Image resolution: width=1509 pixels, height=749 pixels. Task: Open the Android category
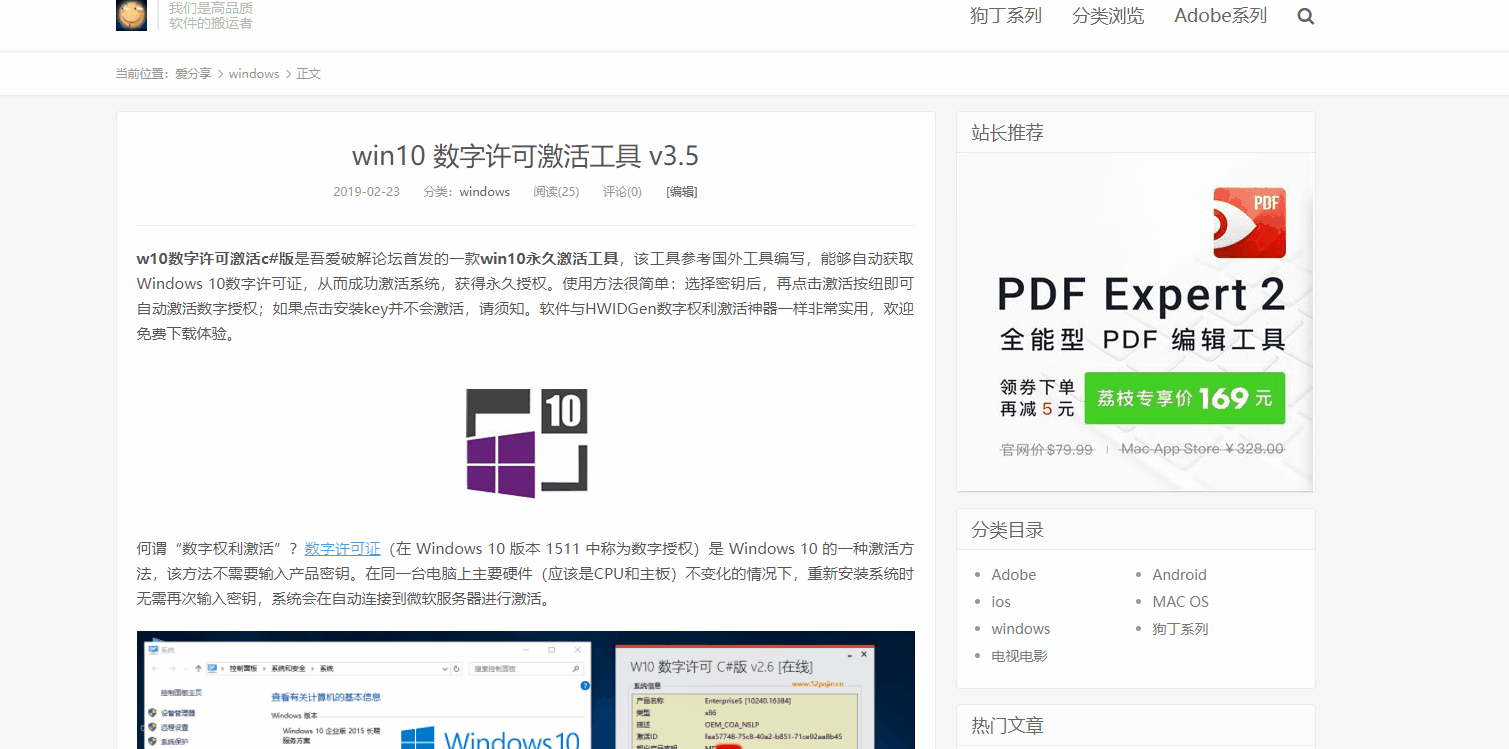coord(1179,575)
